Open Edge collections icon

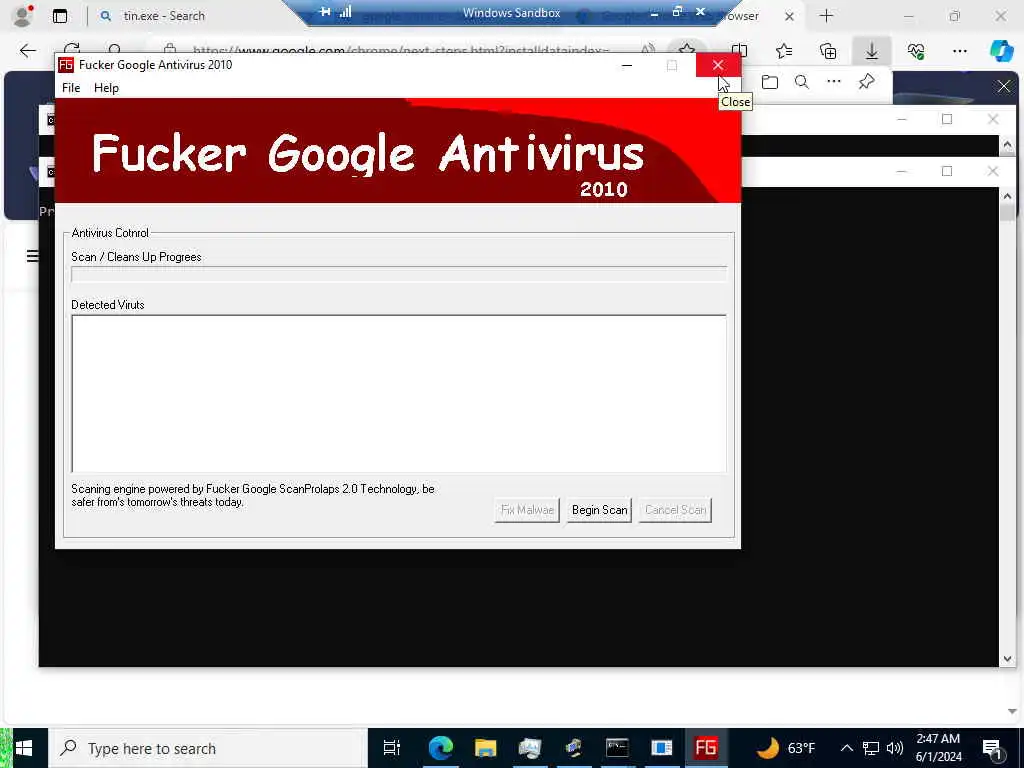coord(828,51)
